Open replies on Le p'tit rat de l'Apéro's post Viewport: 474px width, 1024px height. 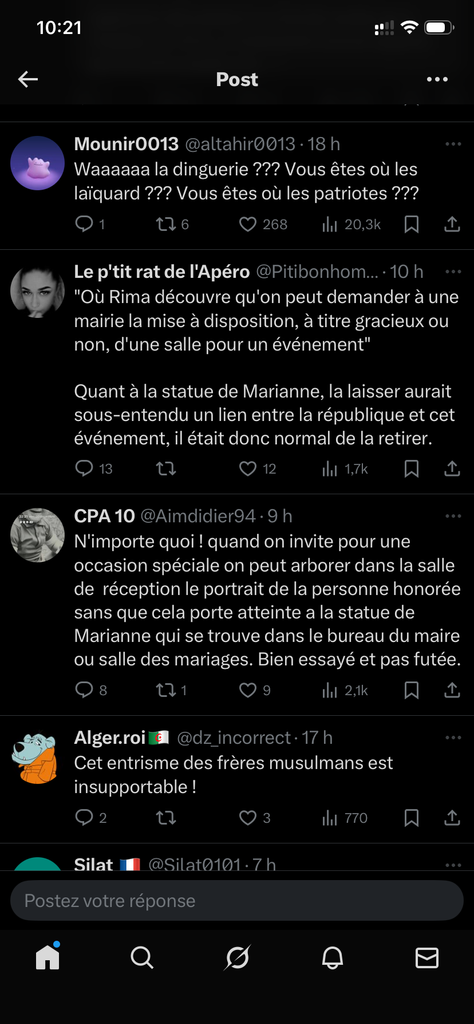pos(93,468)
